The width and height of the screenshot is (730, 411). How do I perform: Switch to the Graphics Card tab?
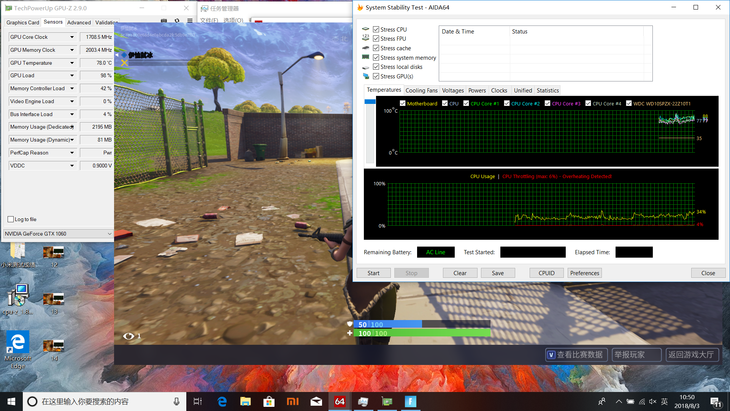[22, 22]
